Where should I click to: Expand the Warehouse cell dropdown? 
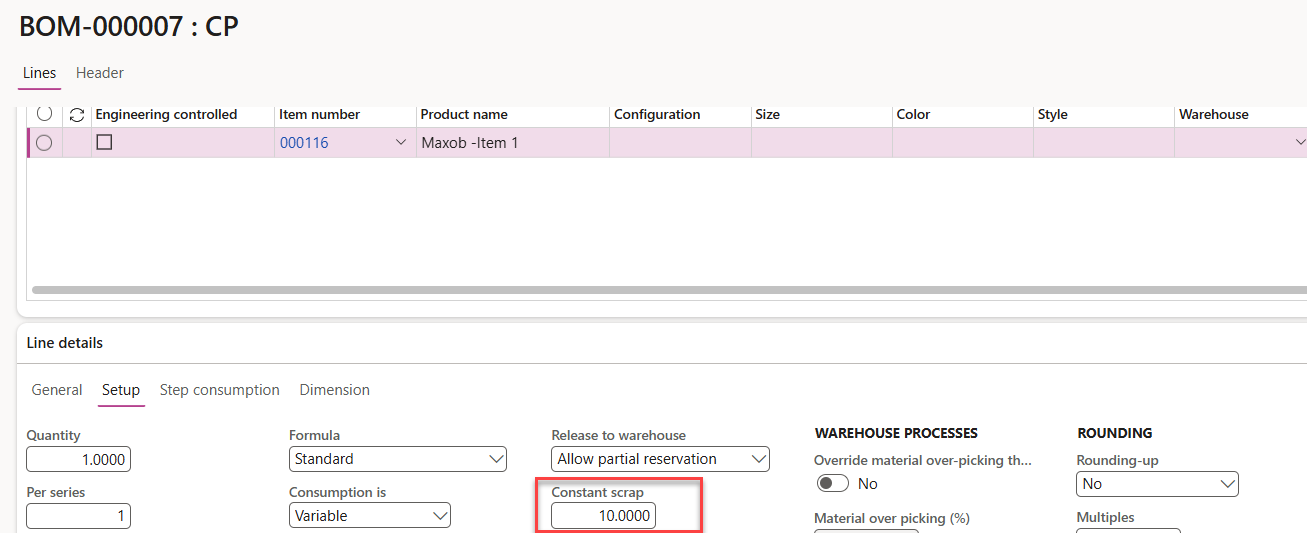click(x=1299, y=143)
